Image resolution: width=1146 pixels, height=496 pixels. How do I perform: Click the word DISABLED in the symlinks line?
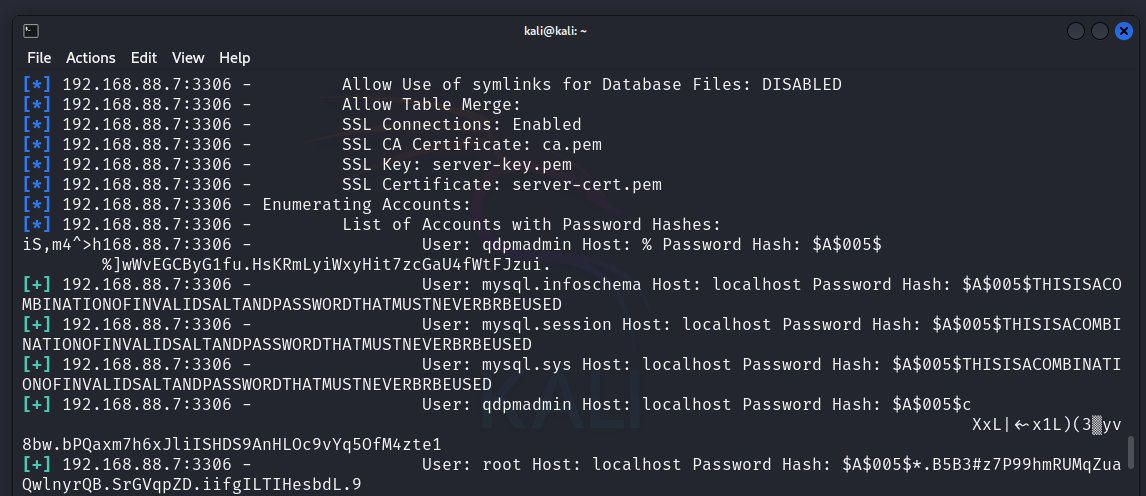click(802, 85)
